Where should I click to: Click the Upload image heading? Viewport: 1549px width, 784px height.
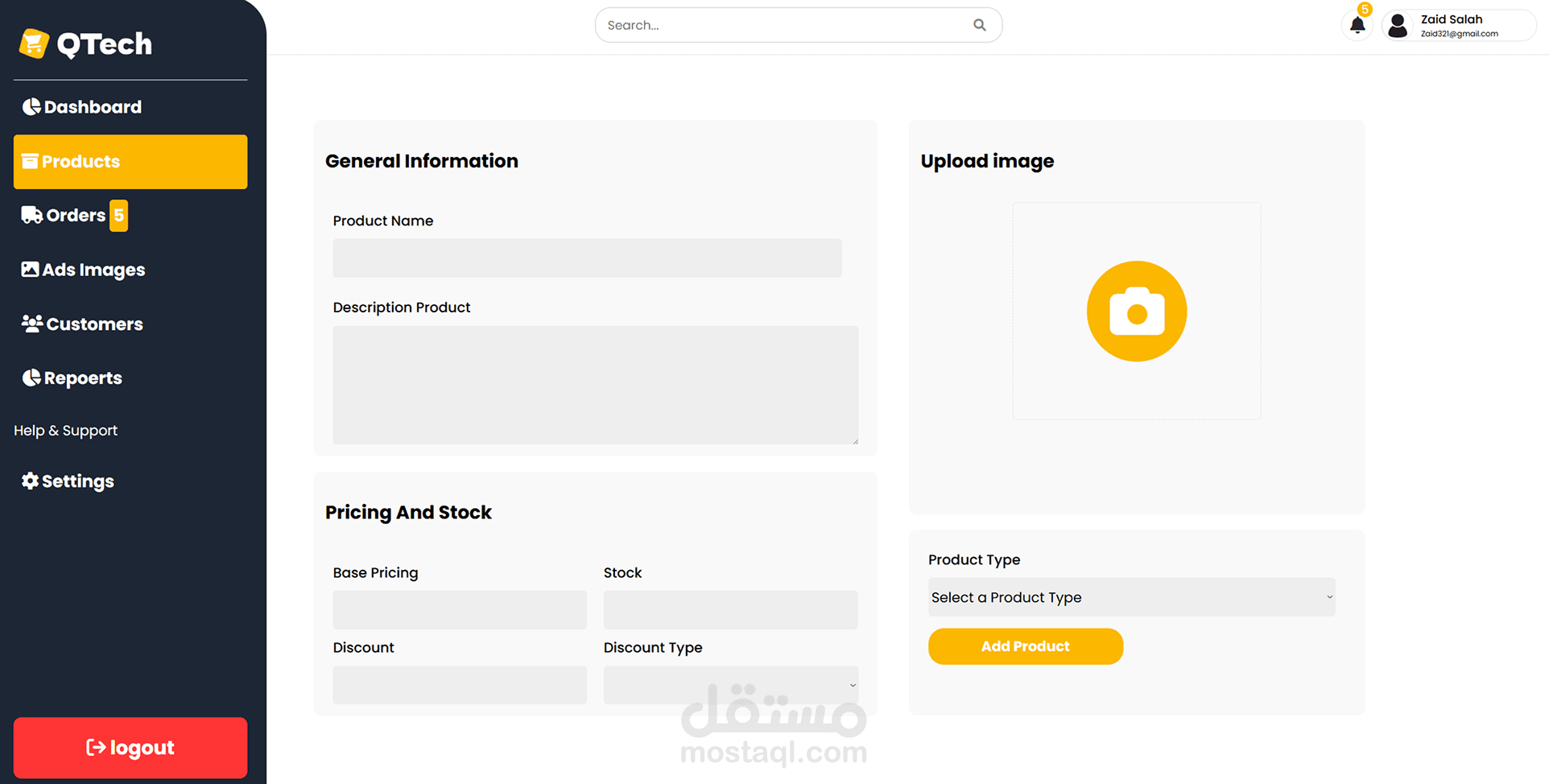[x=987, y=161]
